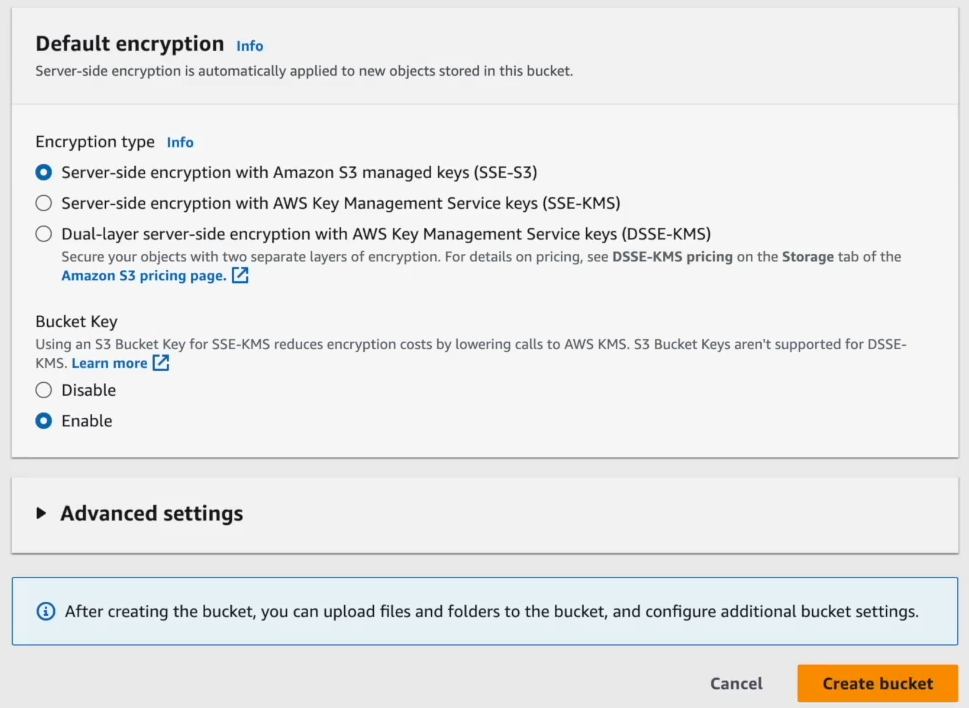Select the SSE-KMS encryption option

pyautogui.click(x=43, y=202)
